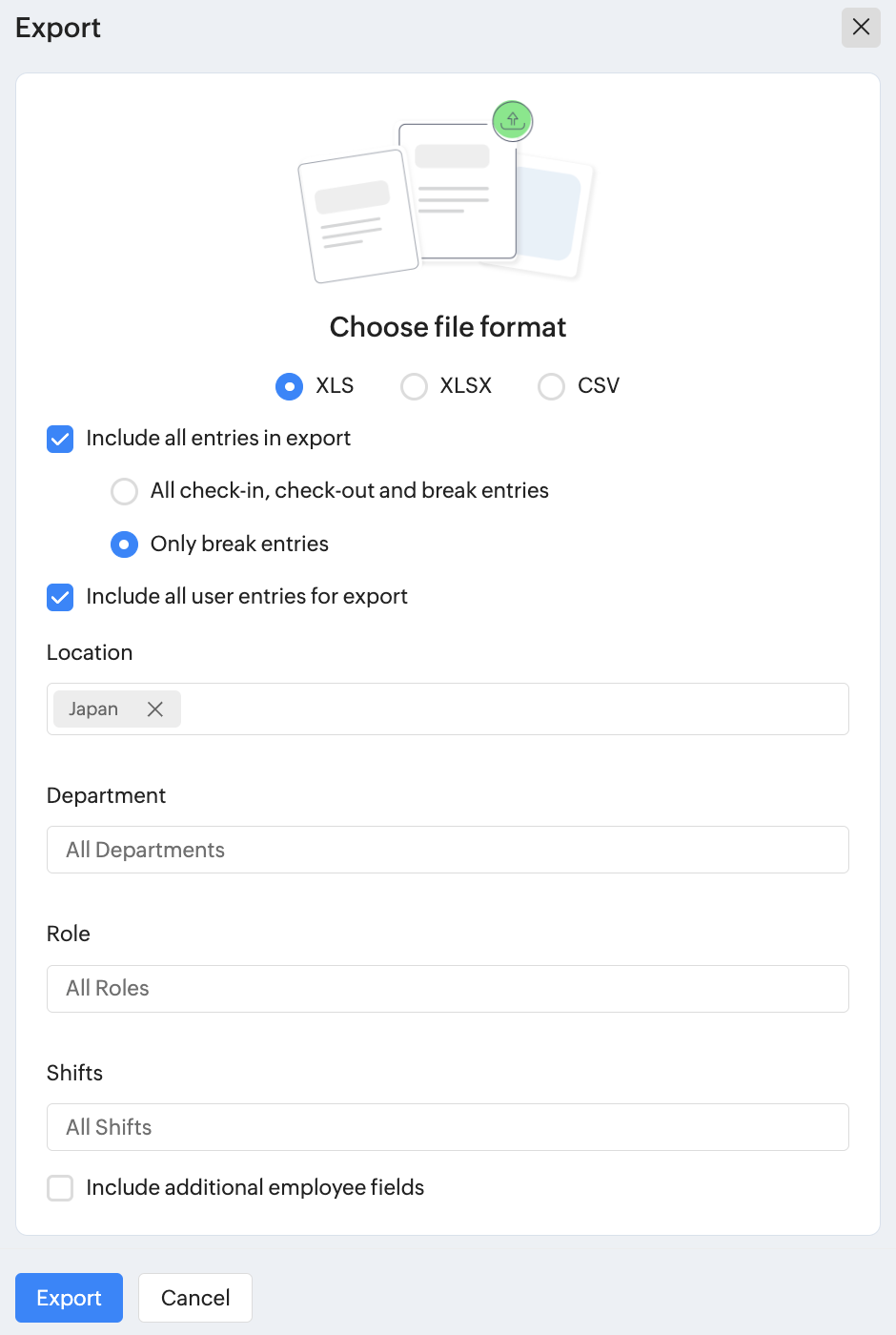The height and width of the screenshot is (1335, 896).
Task: Uncheck Include all entries in export
Action: (x=60, y=439)
